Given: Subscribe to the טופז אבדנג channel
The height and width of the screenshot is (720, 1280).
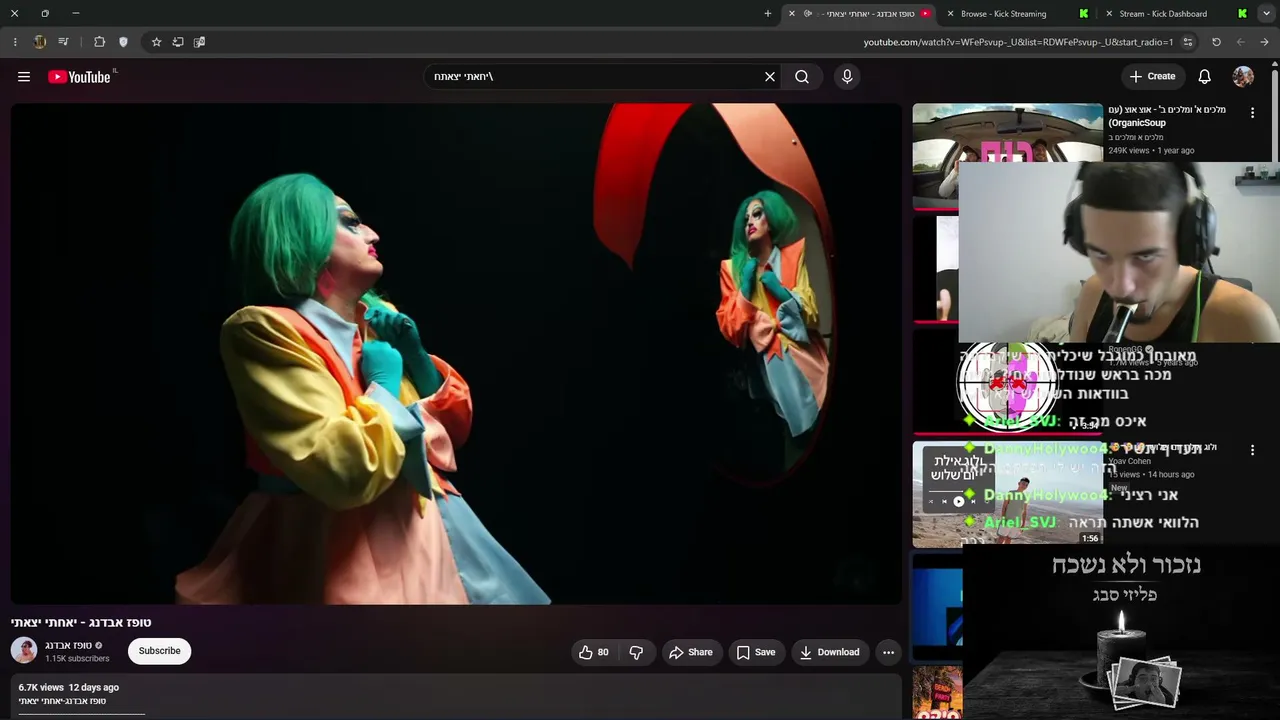Looking at the screenshot, I should (x=160, y=651).
